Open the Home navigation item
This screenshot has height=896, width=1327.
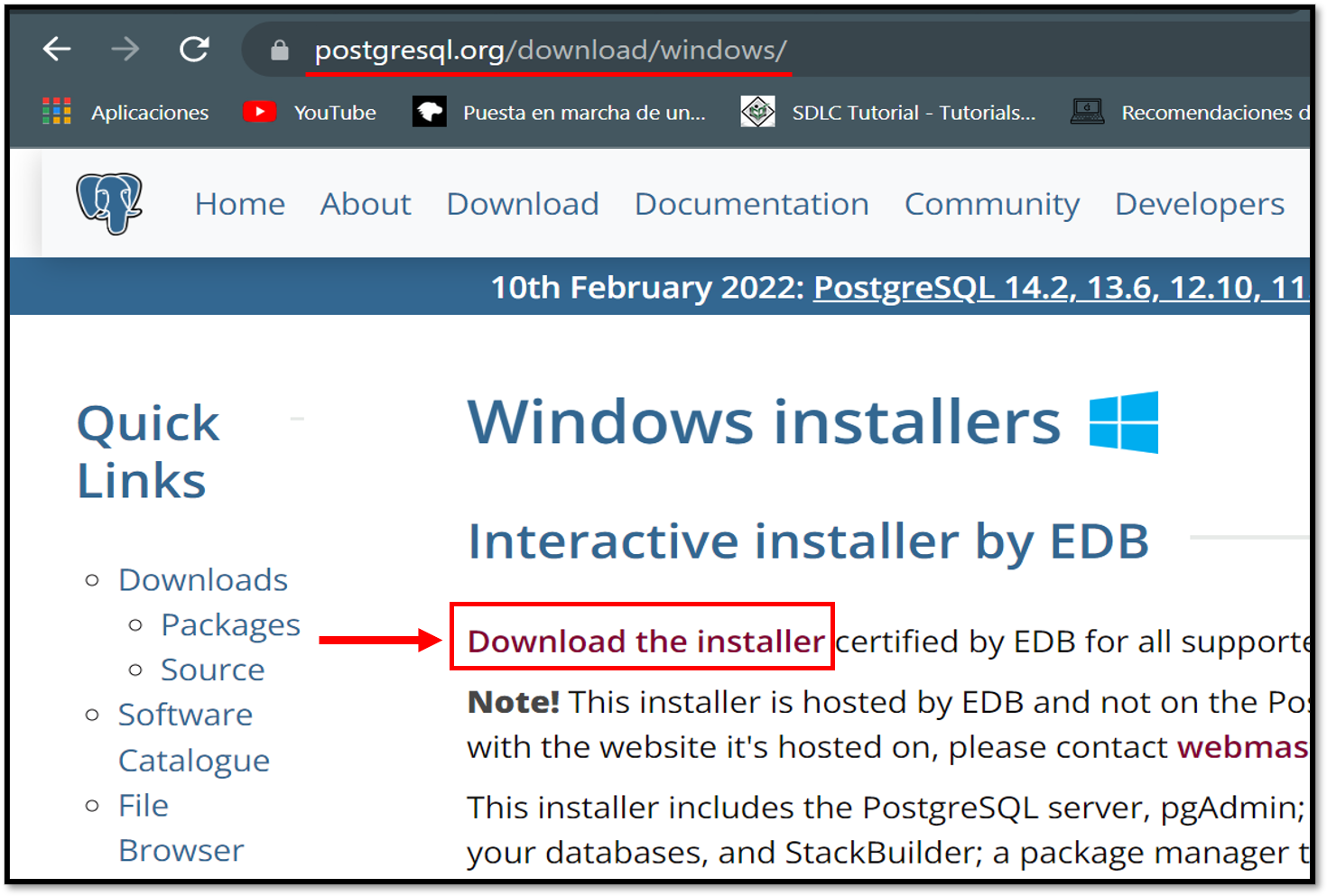240,204
